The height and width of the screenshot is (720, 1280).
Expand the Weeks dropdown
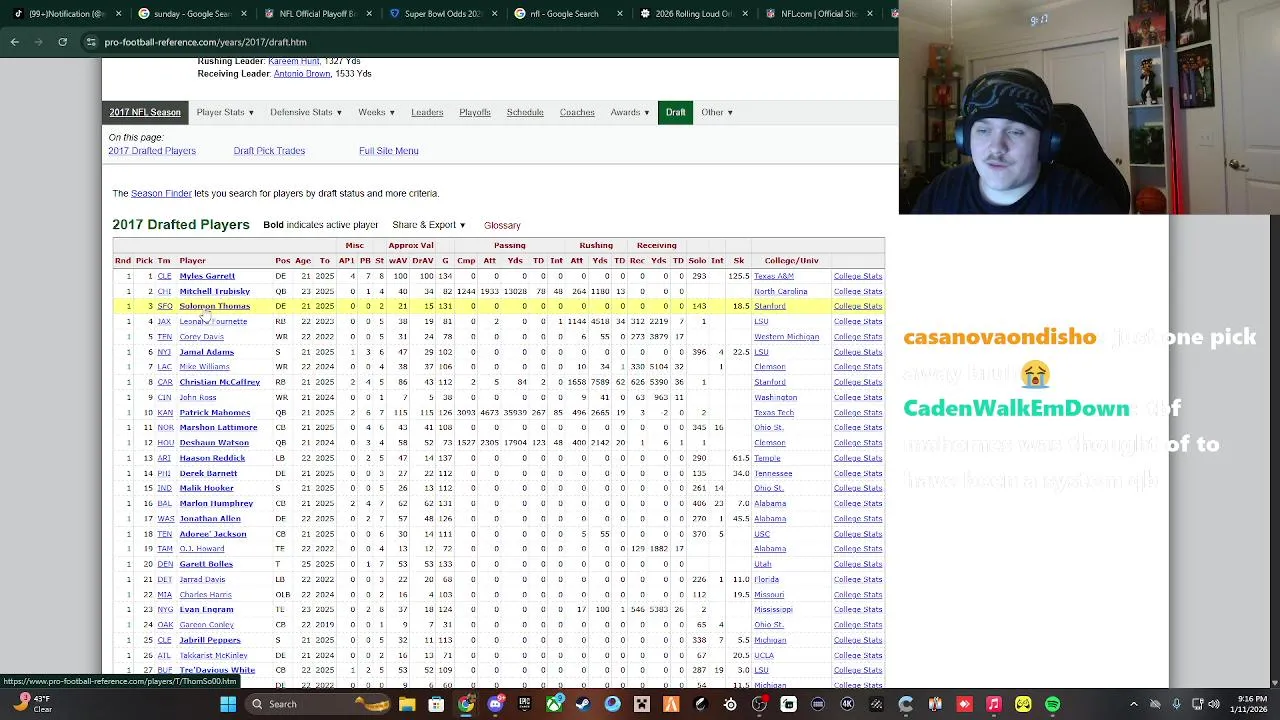pyautogui.click(x=376, y=112)
